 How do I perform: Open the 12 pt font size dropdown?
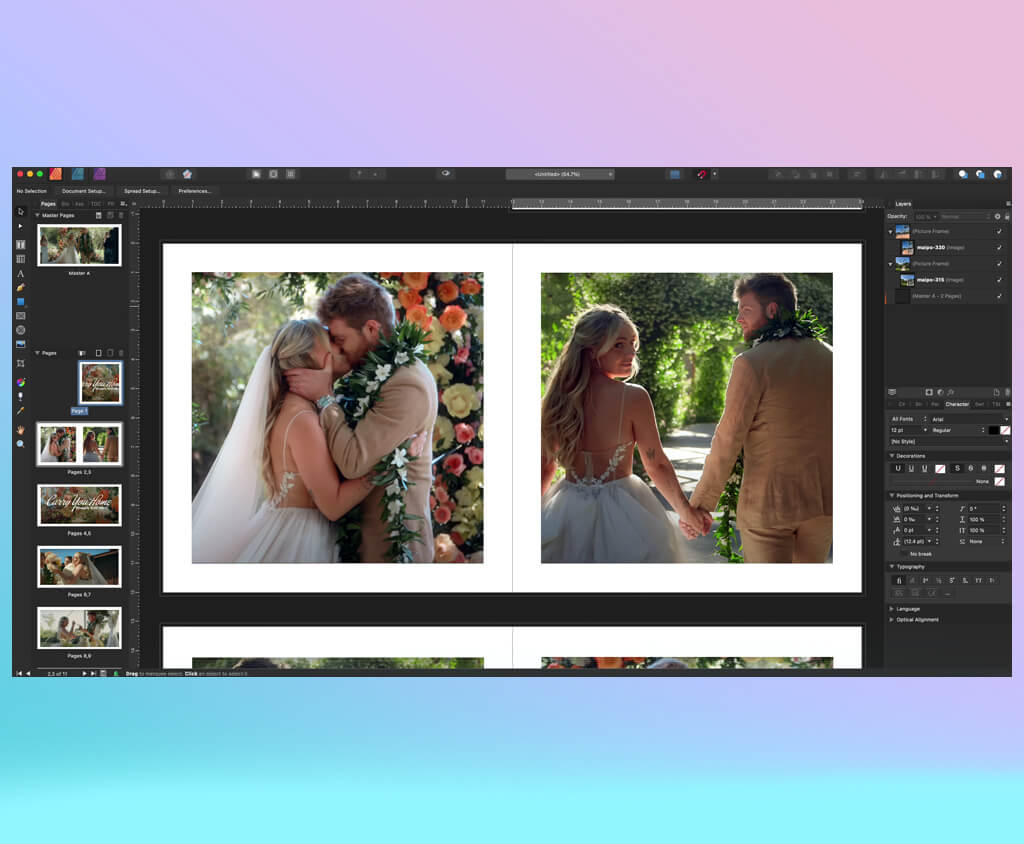pos(908,430)
